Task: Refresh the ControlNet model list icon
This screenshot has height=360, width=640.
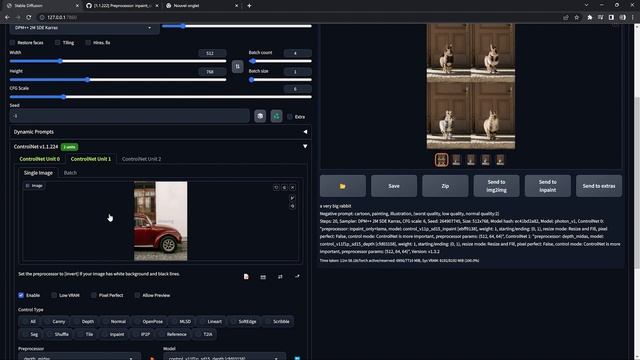Action: [x=297, y=358]
